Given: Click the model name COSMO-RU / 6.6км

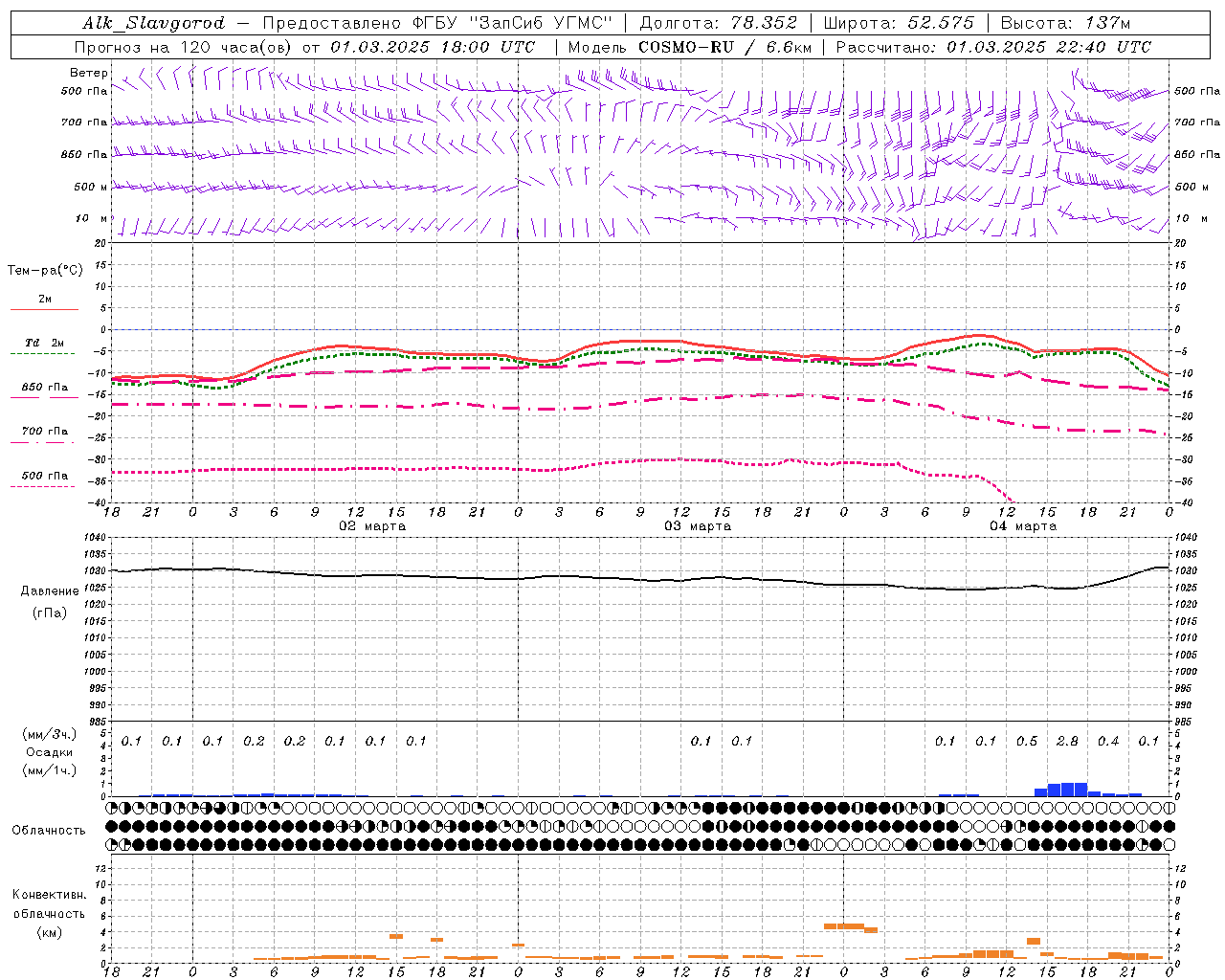Looking at the screenshot, I should (724, 47).
